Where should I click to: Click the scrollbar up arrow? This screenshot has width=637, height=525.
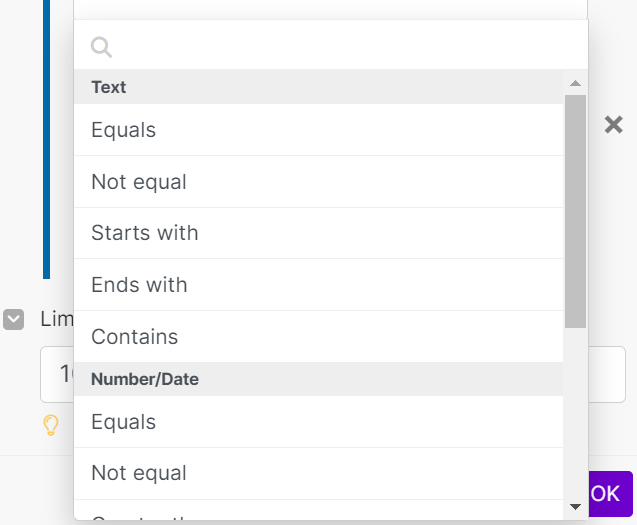[x=575, y=84]
